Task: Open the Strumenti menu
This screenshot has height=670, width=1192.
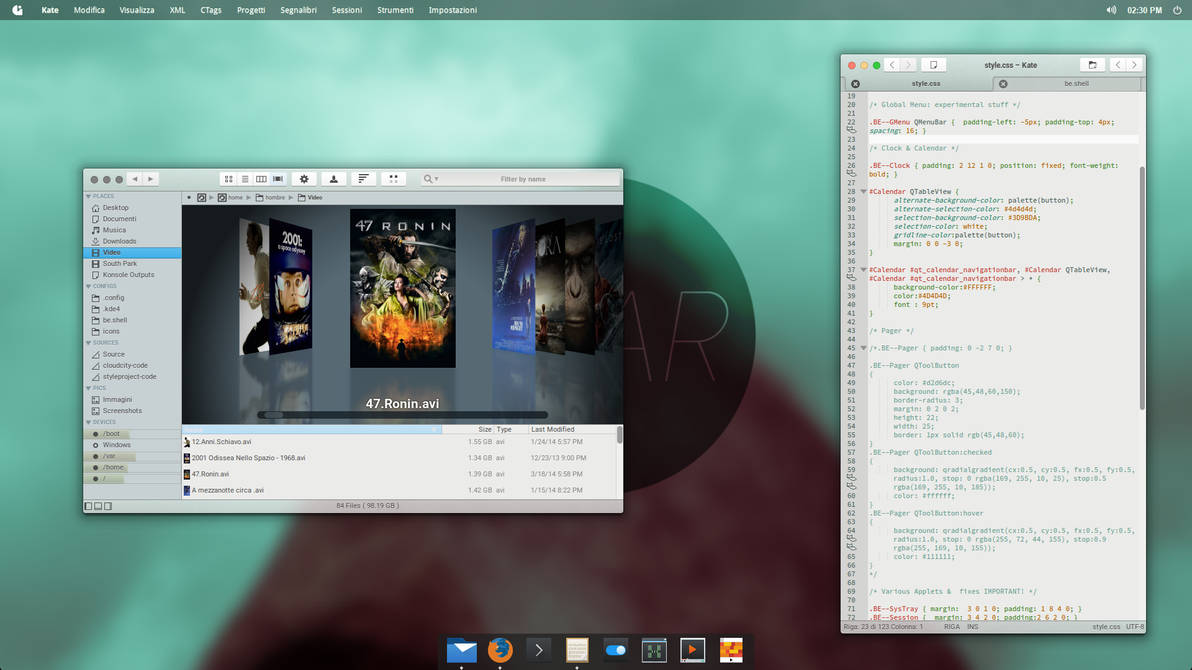Action: [395, 10]
